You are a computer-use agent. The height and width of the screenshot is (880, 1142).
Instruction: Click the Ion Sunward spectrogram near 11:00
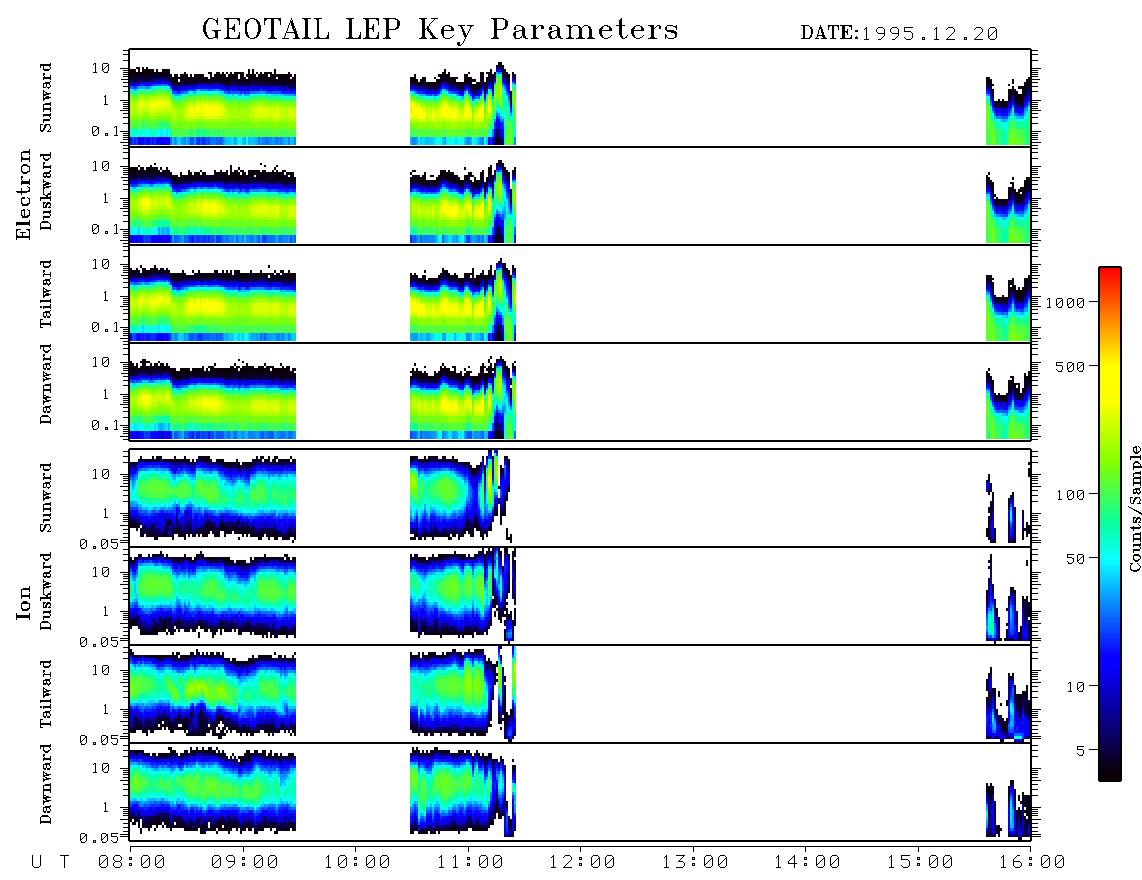point(468,495)
